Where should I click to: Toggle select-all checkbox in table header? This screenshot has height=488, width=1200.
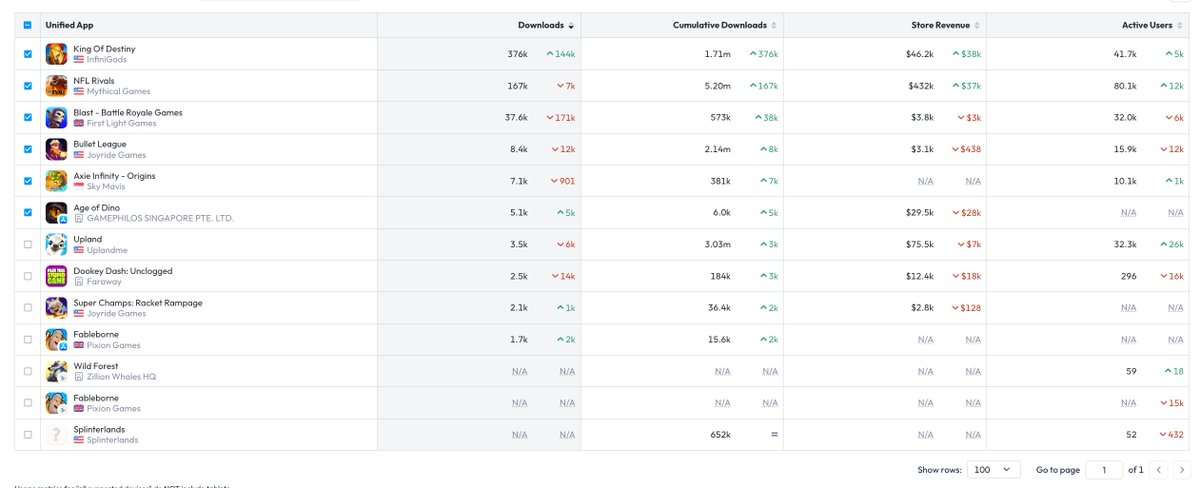(x=28, y=25)
